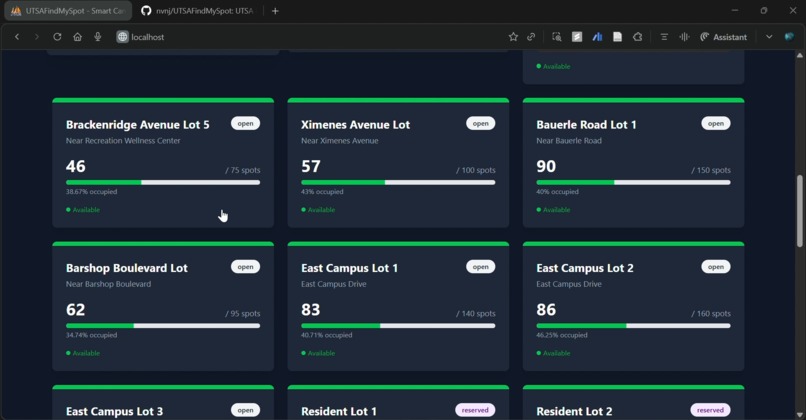
Task: Click open badge on Ximenes Avenue Lot
Action: [481, 123]
